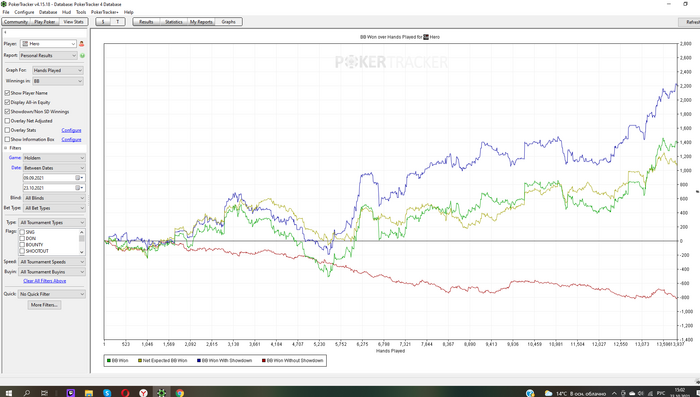
Task: Click the T tournament mode button
Action: tap(117, 21)
